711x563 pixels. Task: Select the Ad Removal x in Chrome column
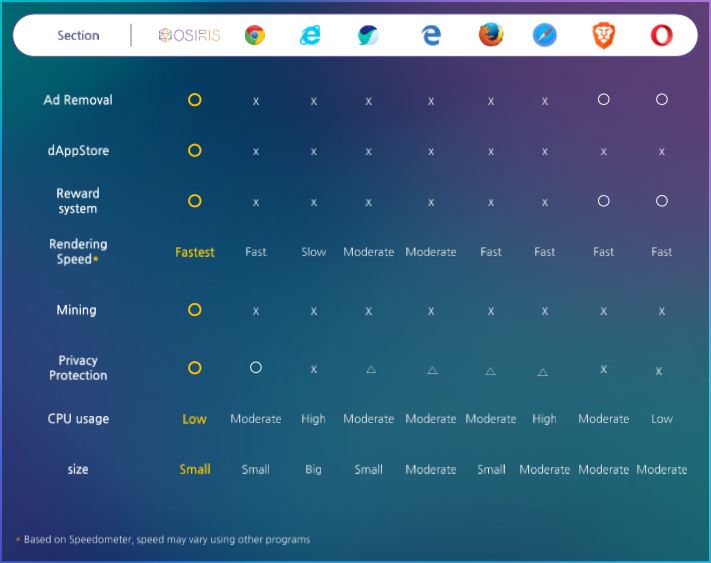[x=256, y=101]
